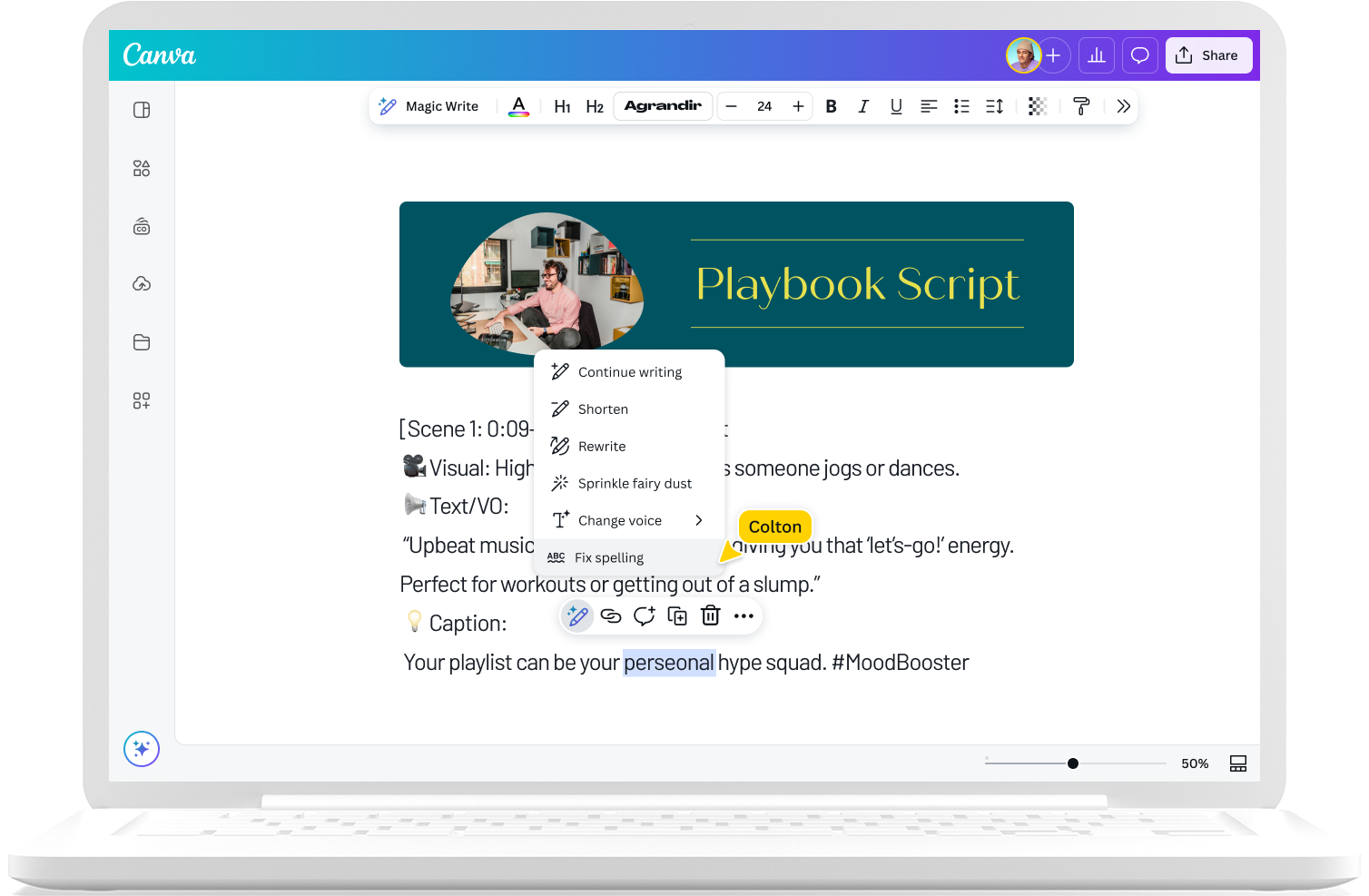Open the Agrandir font dropdown

pyautogui.click(x=663, y=106)
